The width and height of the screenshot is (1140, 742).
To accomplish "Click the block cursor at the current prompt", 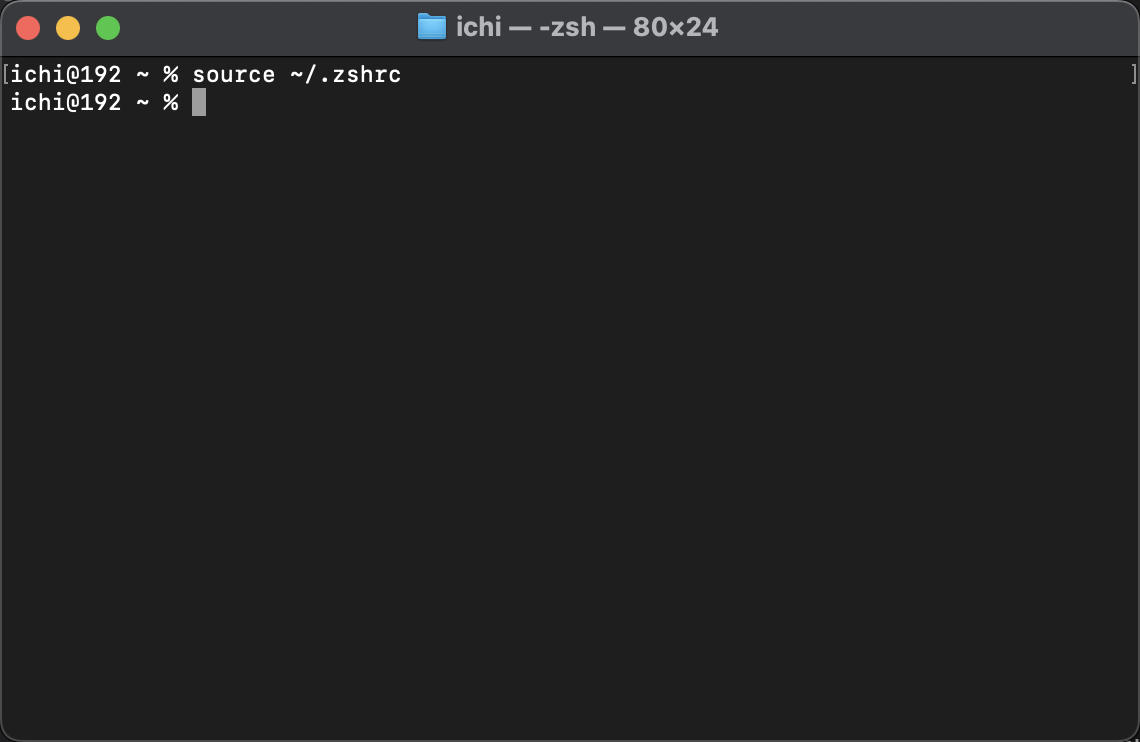I will pyautogui.click(x=198, y=102).
